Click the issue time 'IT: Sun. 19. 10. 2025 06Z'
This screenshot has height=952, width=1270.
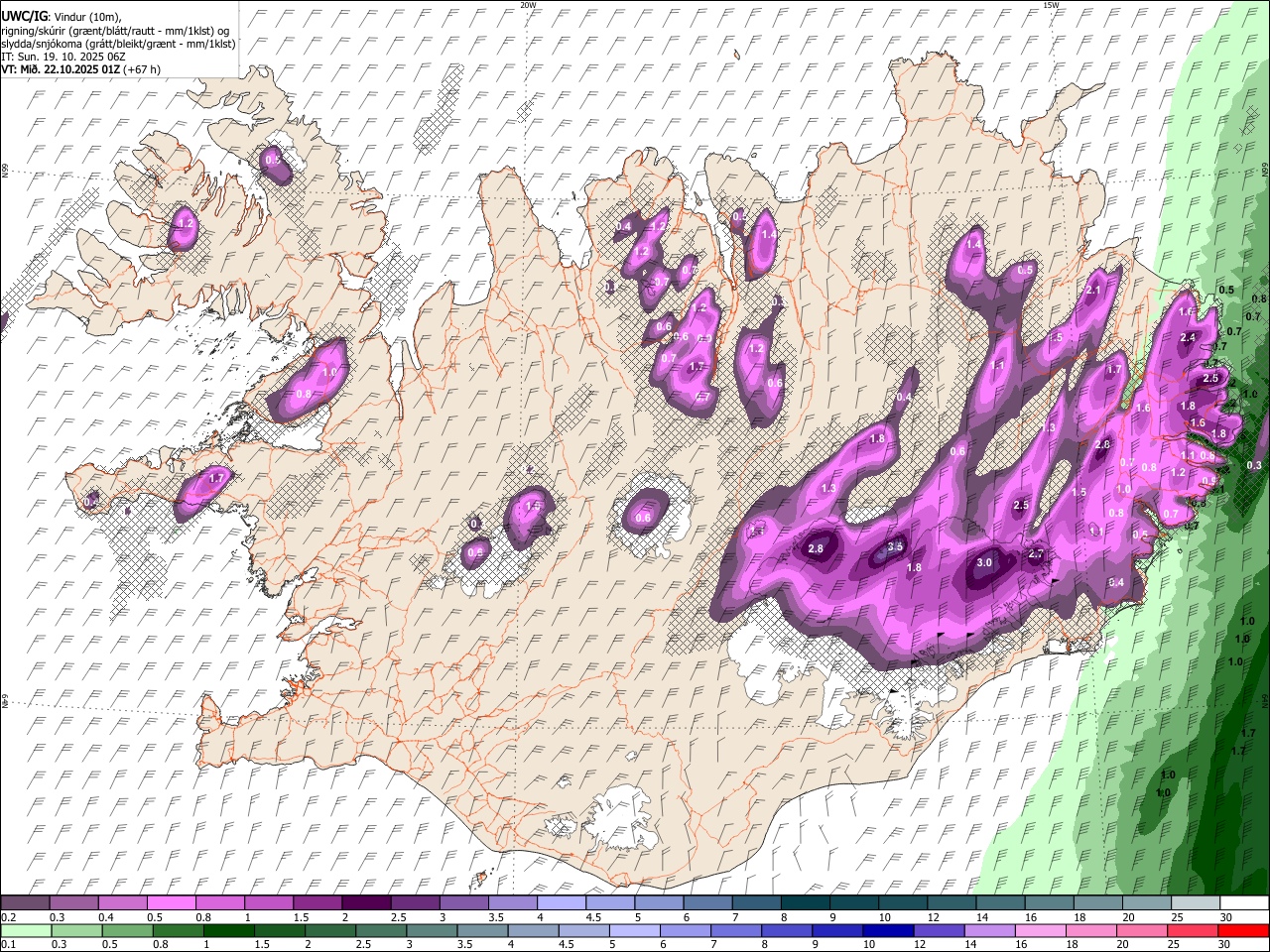click(x=63, y=57)
